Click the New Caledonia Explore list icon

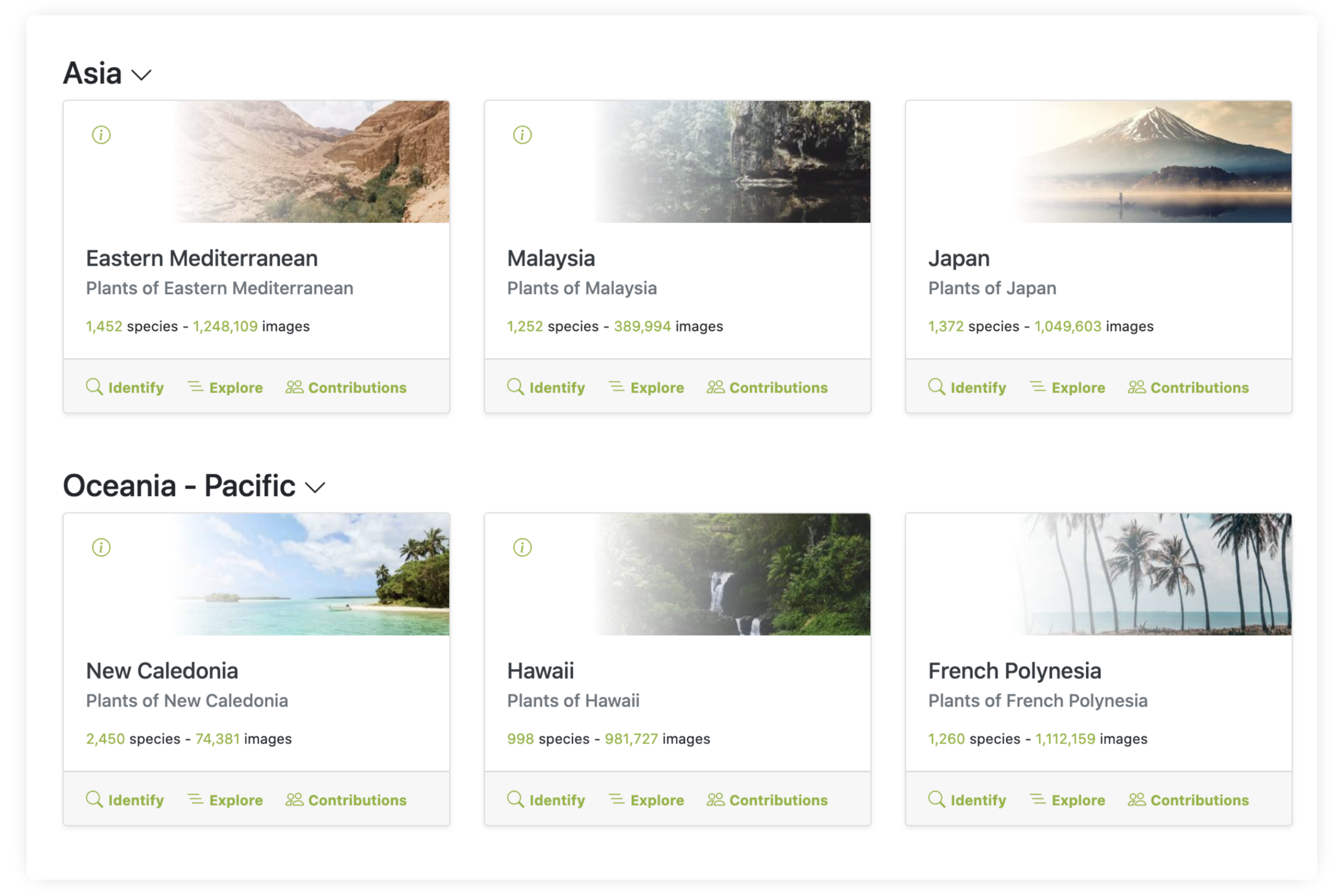point(195,800)
